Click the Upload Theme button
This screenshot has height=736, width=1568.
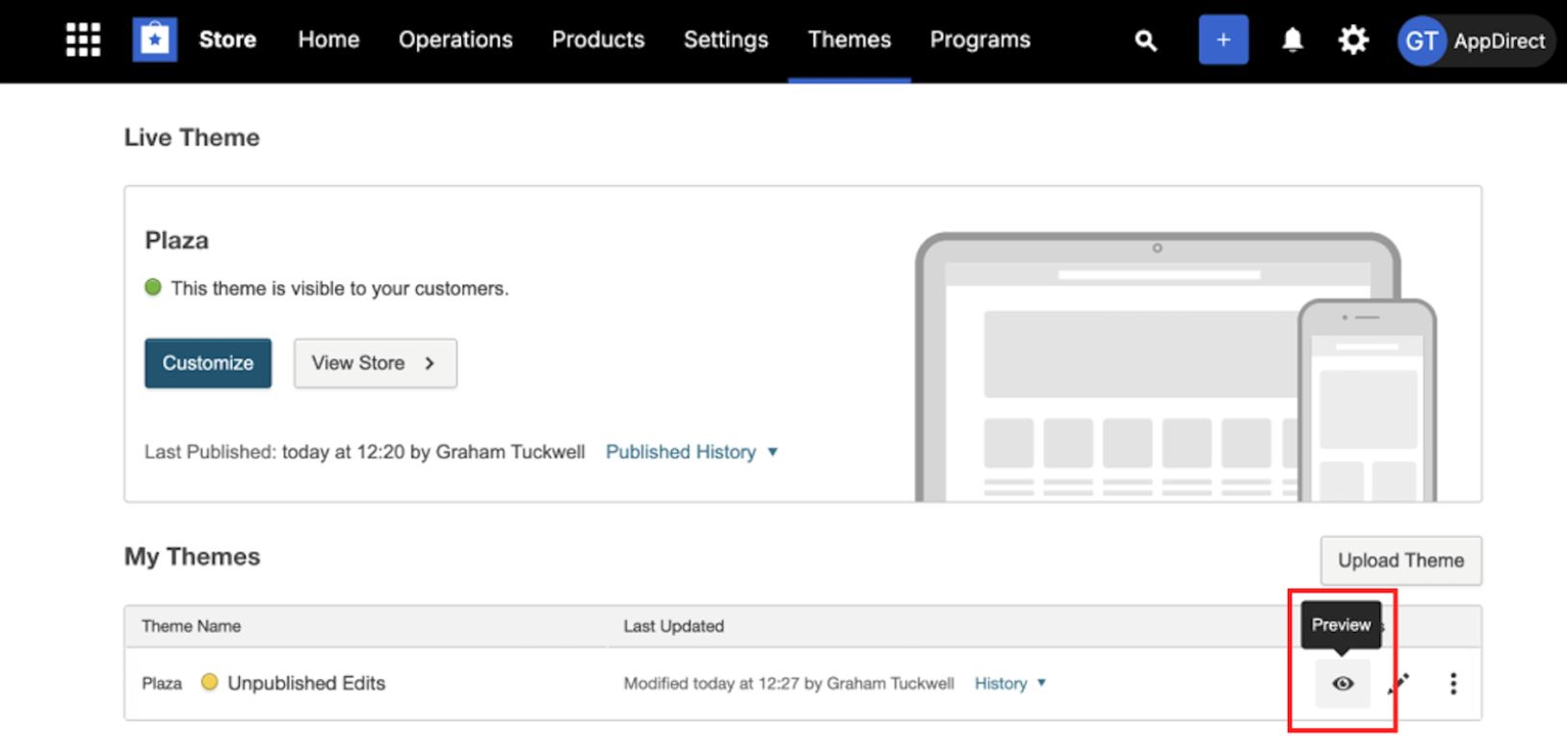pyautogui.click(x=1400, y=561)
